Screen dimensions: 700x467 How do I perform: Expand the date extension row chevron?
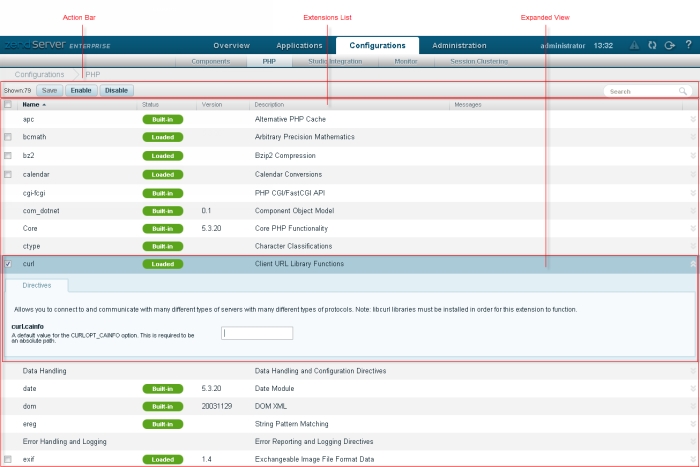coord(691,388)
